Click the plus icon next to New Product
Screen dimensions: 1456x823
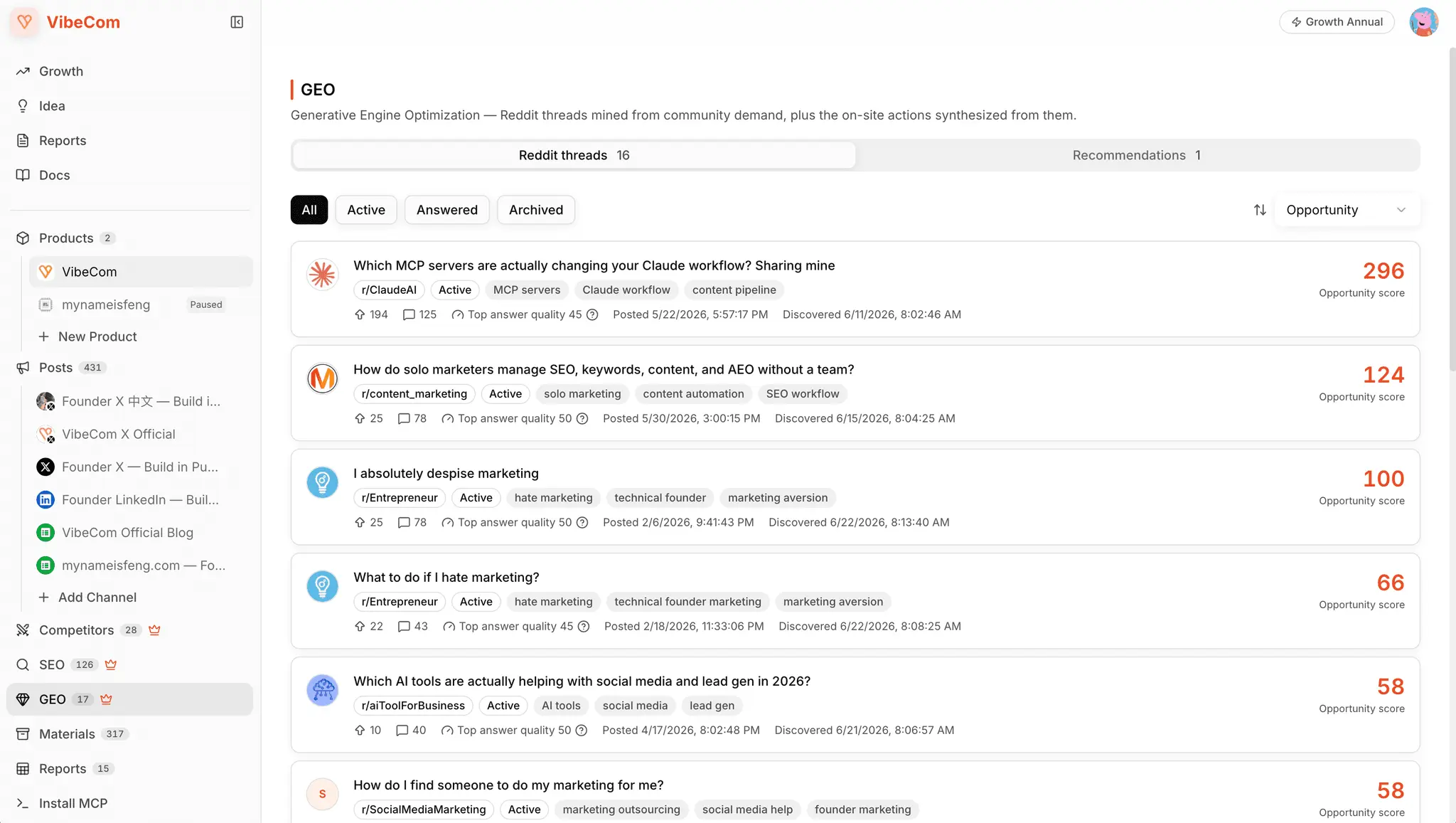click(44, 336)
